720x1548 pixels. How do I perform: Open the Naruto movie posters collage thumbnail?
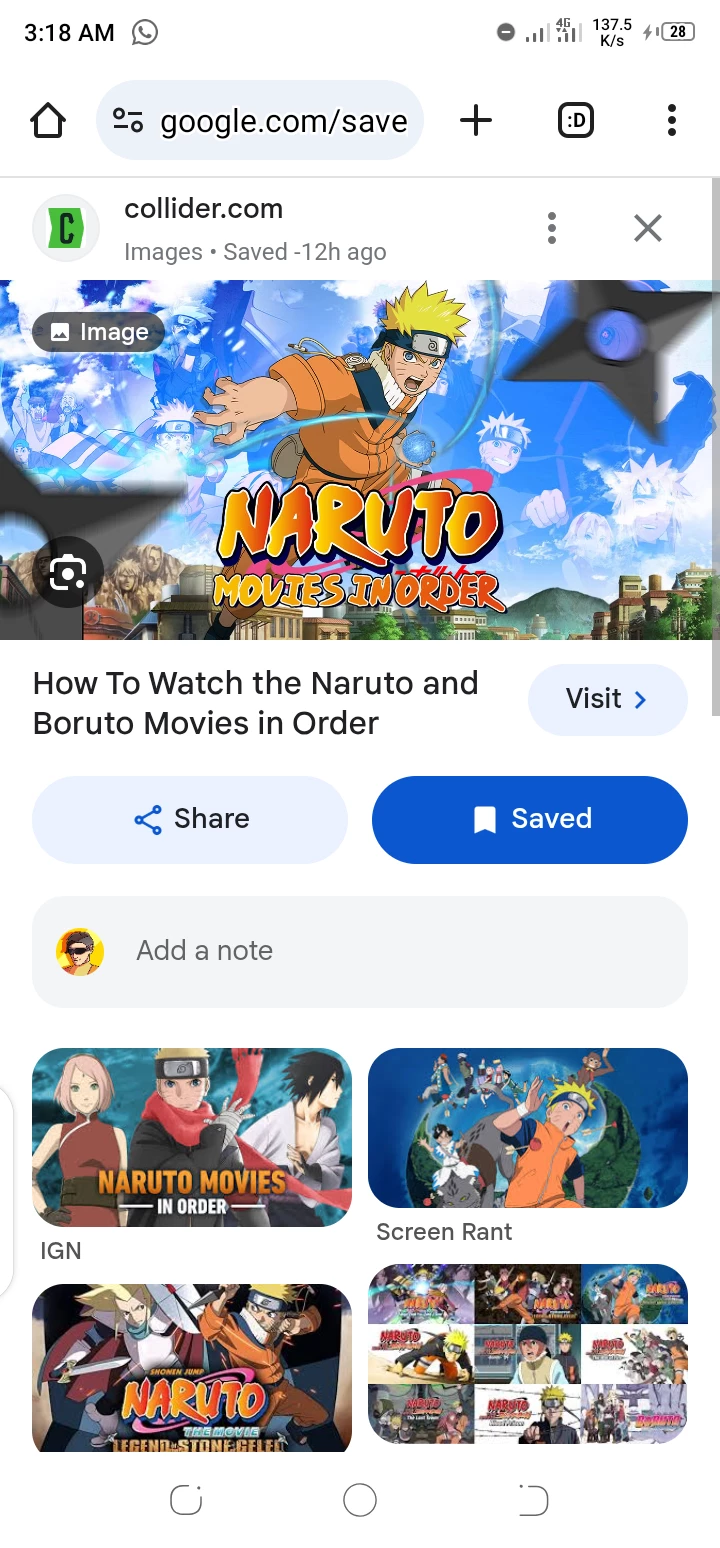coord(528,1354)
